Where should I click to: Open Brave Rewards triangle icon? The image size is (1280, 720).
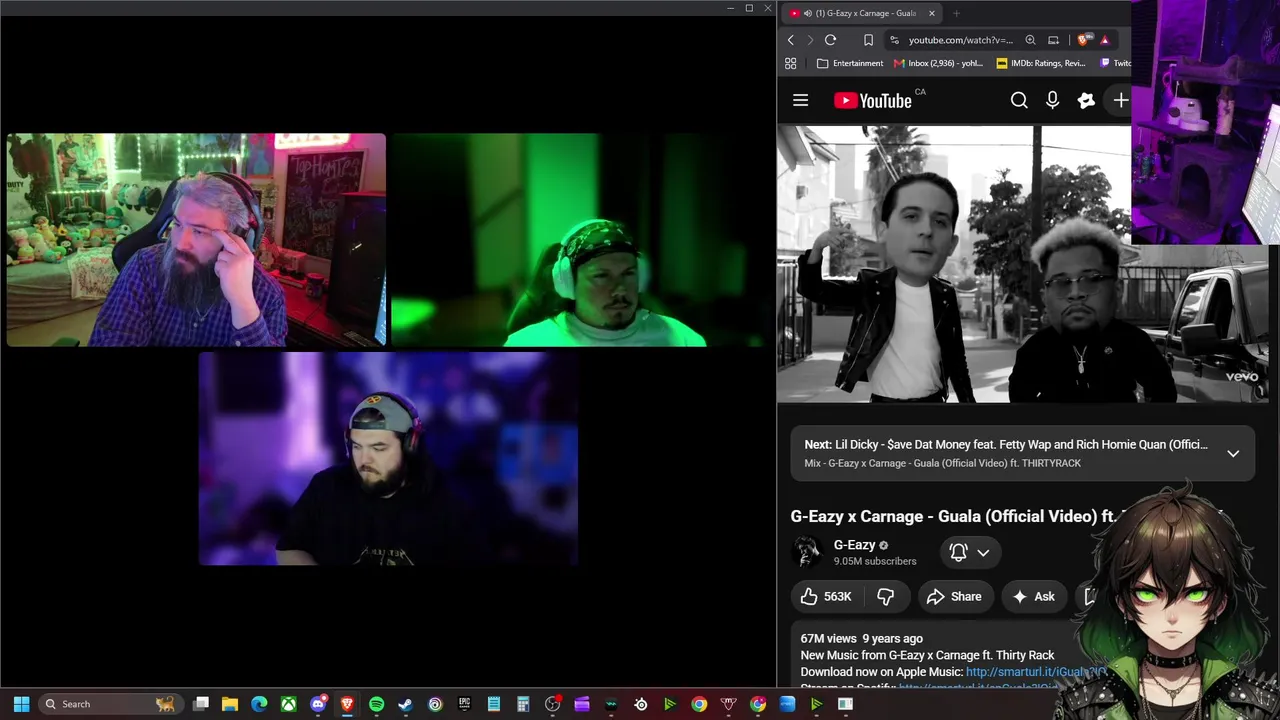[x=1104, y=40]
